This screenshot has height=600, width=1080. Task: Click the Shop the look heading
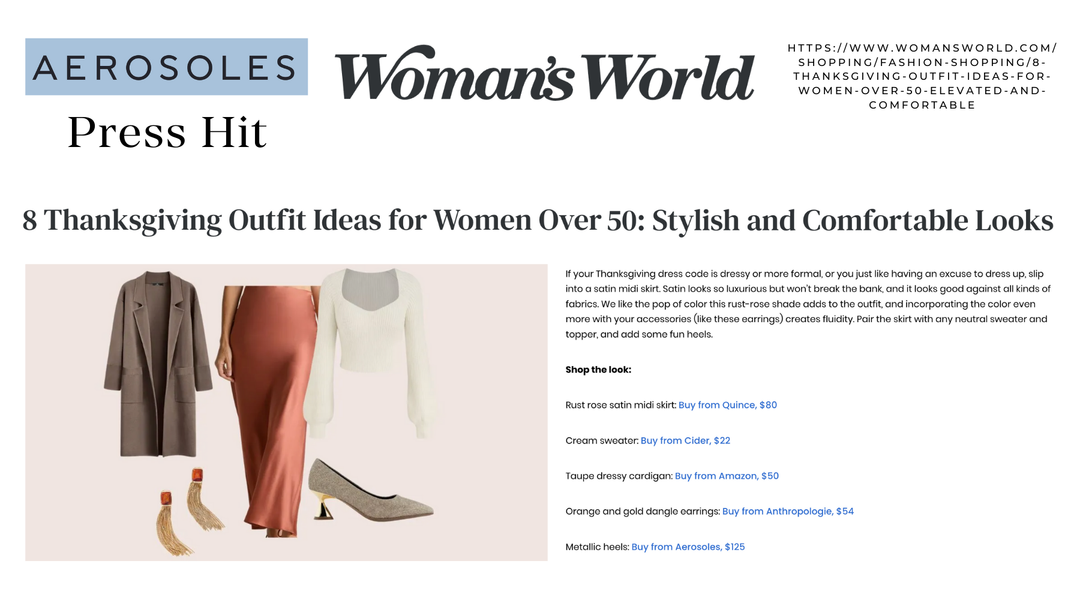pos(598,369)
